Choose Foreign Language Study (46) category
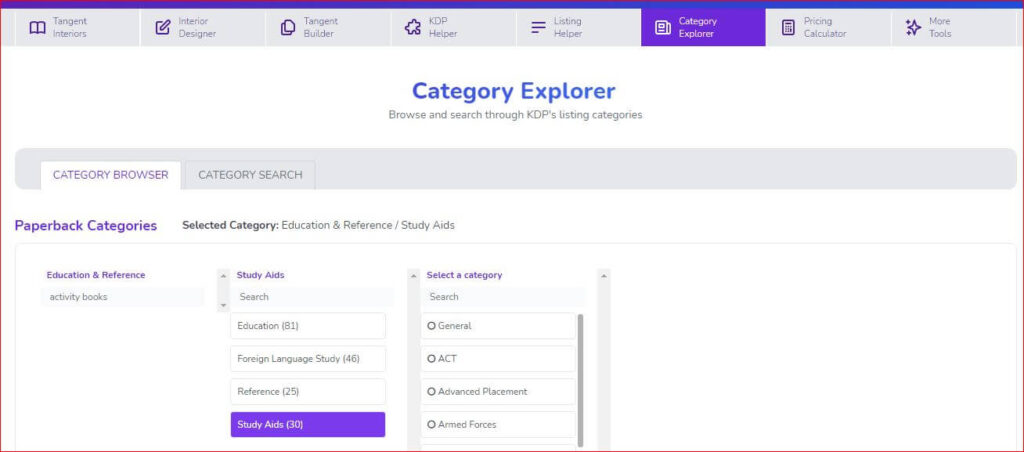 click(x=308, y=359)
